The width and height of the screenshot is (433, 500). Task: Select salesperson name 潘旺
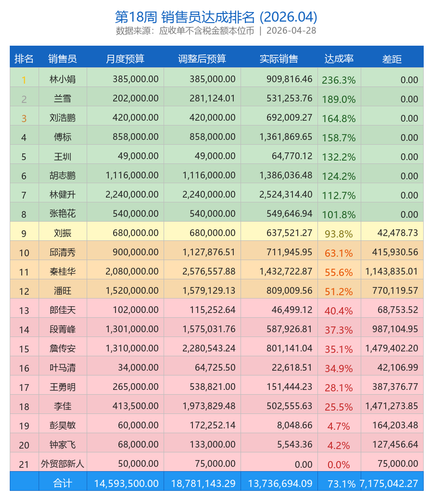click(62, 291)
